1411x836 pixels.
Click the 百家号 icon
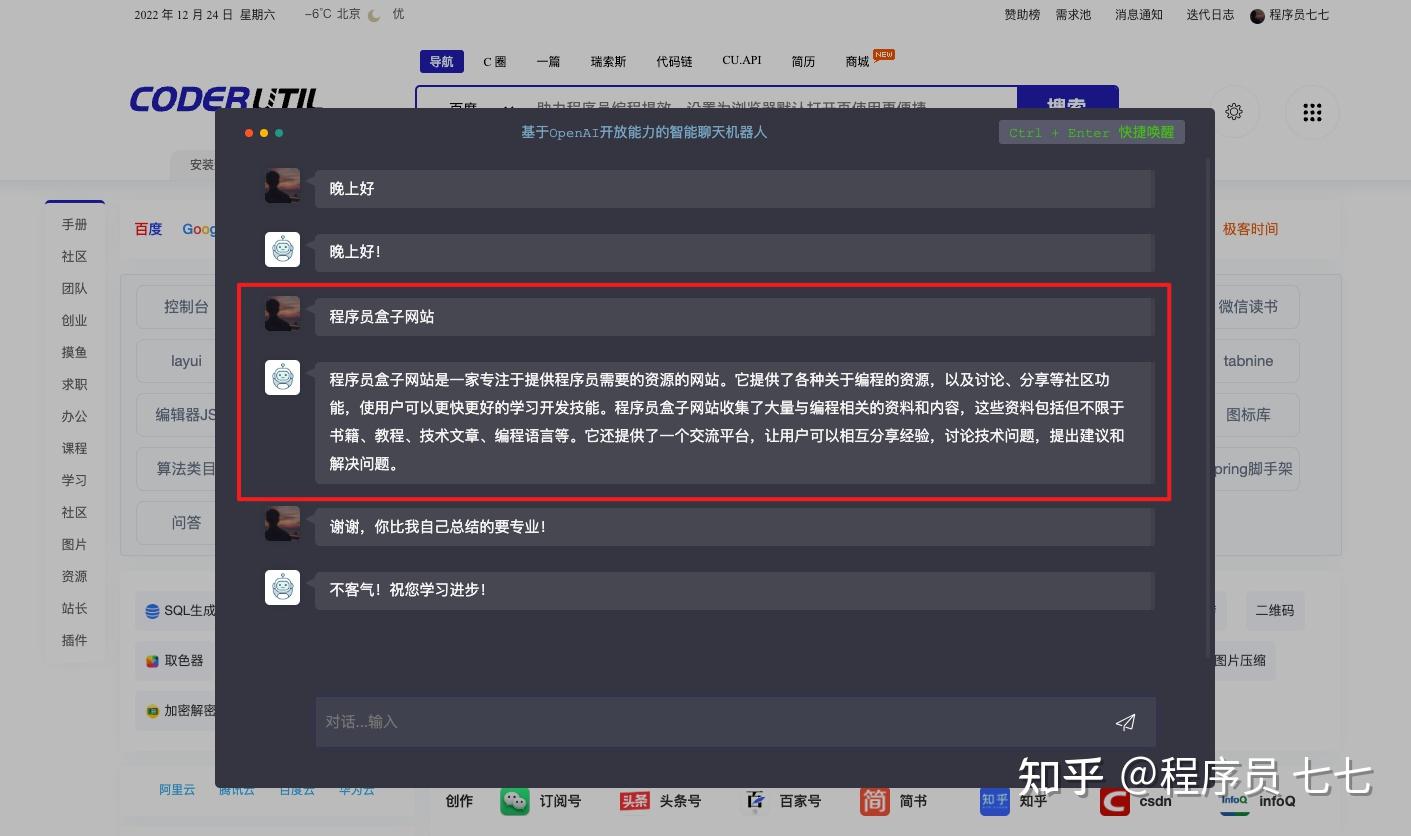[x=755, y=800]
